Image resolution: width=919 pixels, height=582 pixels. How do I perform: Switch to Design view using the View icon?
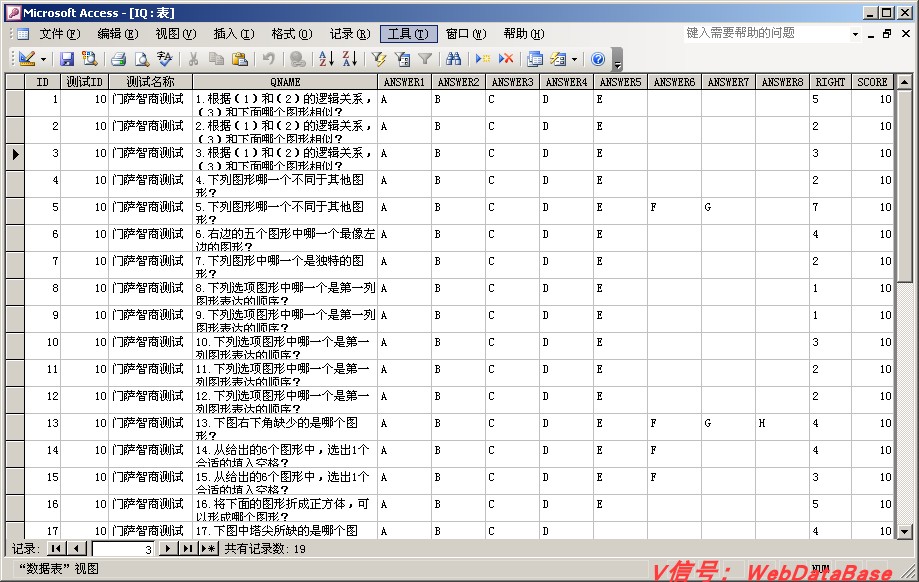point(27,59)
